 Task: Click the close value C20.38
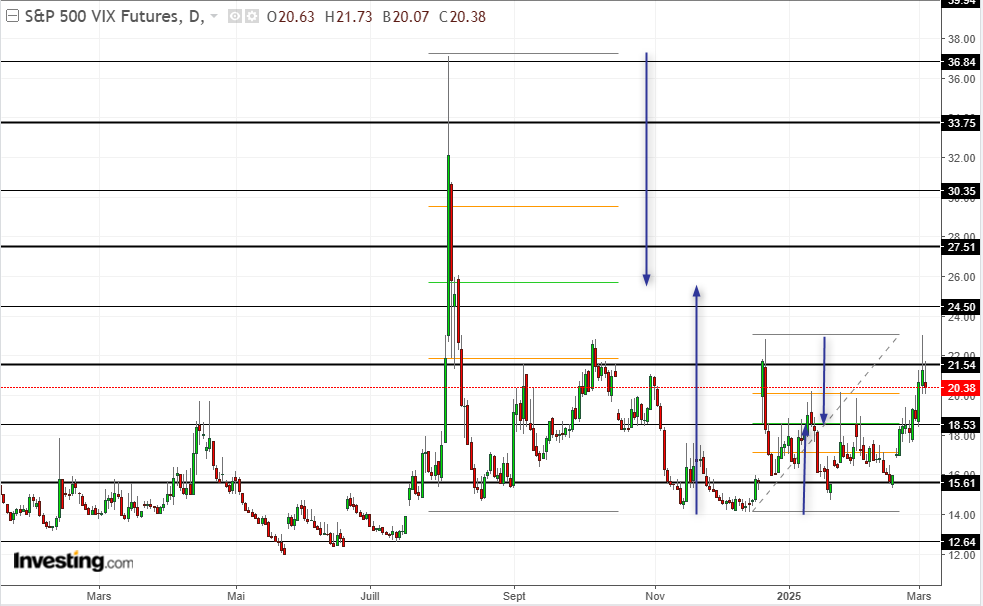[x=463, y=17]
